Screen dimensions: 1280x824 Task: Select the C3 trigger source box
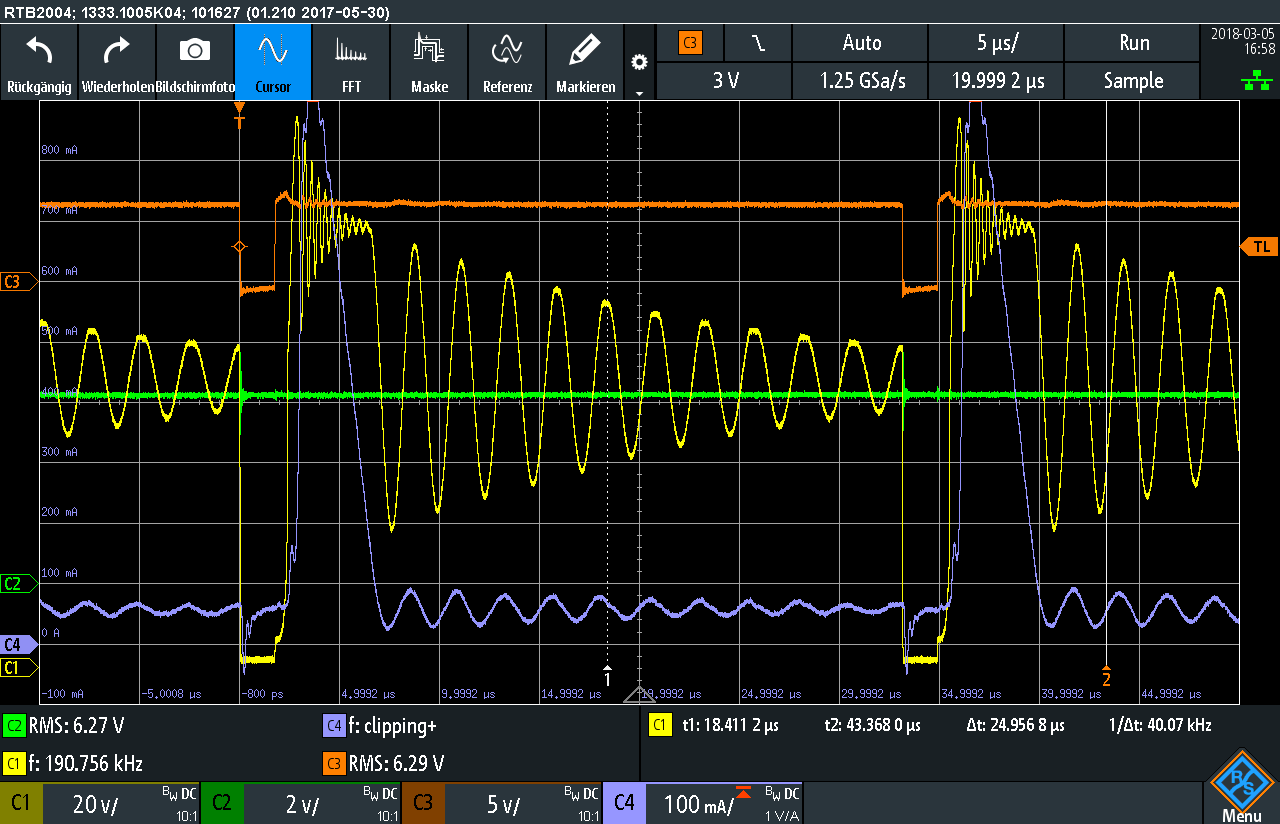(x=690, y=43)
